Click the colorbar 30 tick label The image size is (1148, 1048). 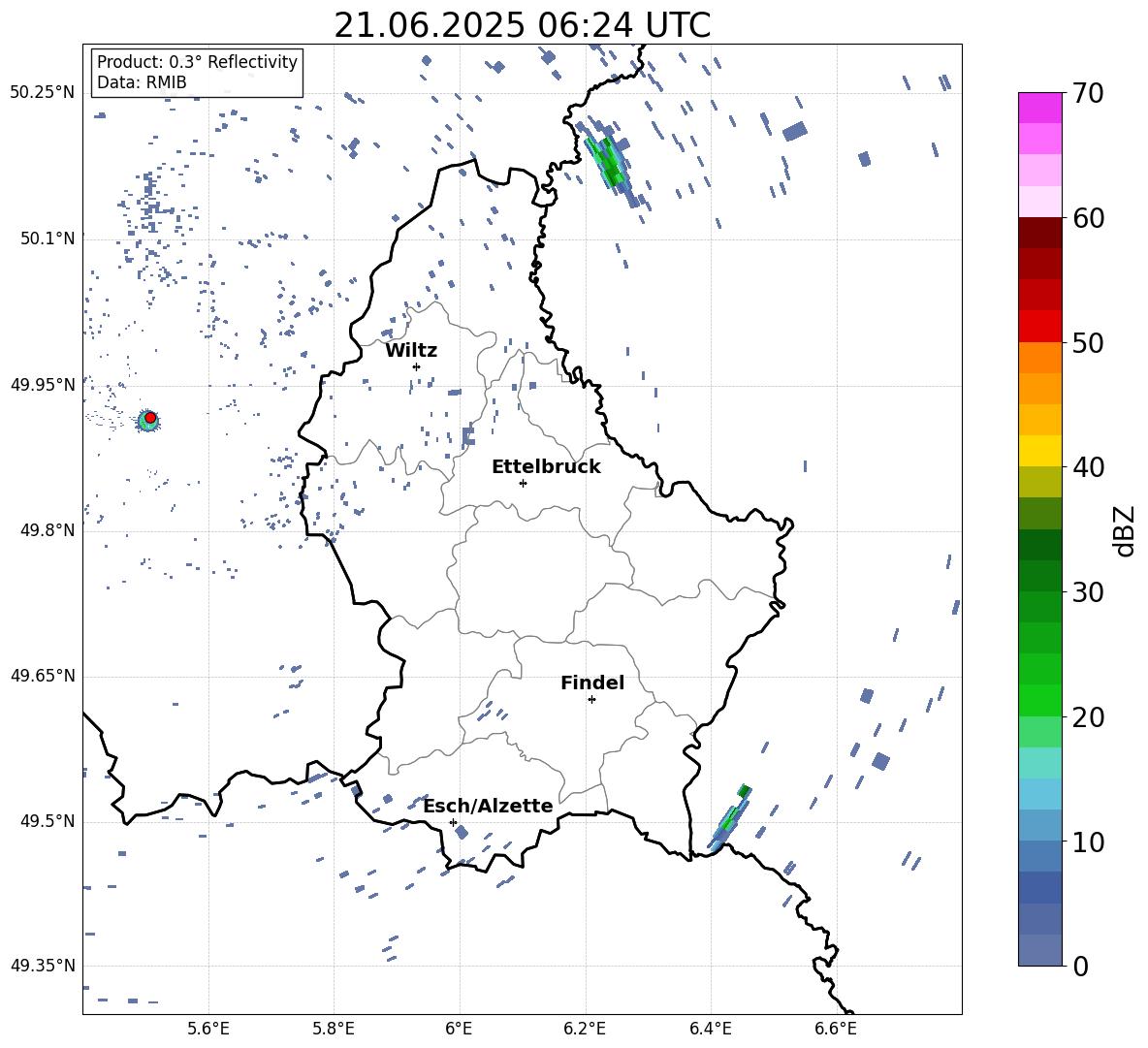1087,592
